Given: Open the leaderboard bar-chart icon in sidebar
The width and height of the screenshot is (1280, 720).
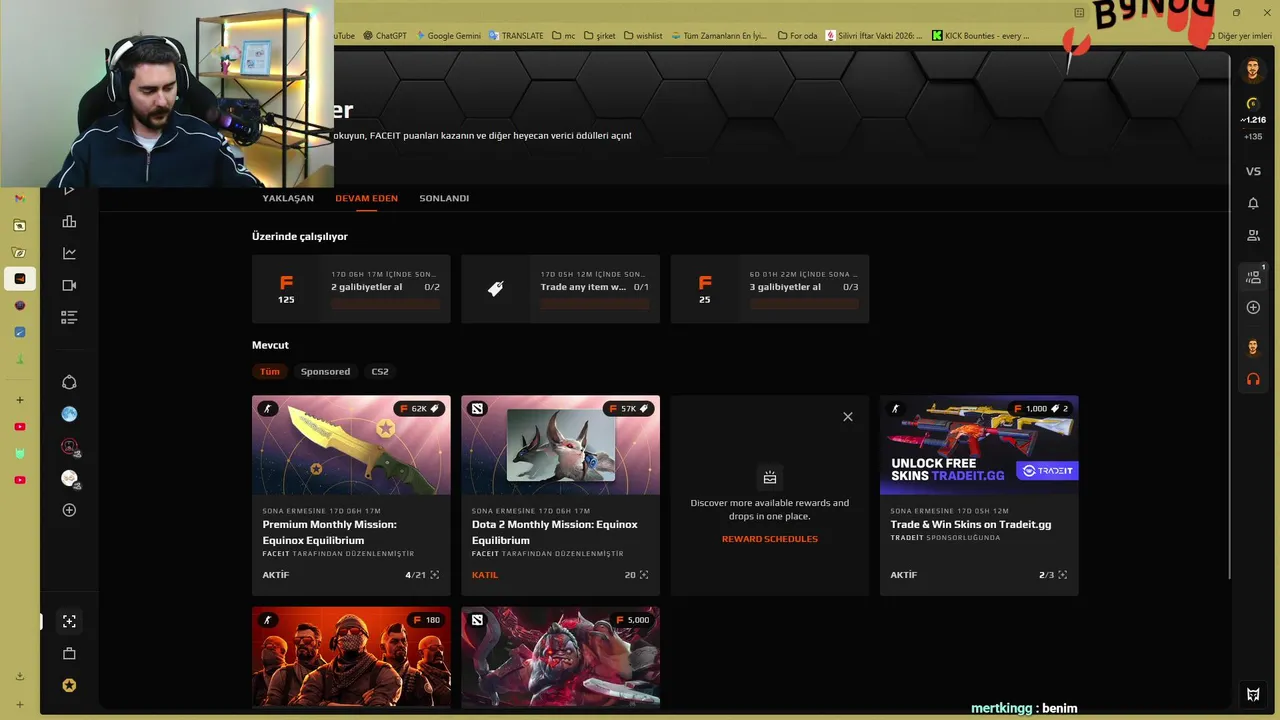Looking at the screenshot, I should 69,221.
